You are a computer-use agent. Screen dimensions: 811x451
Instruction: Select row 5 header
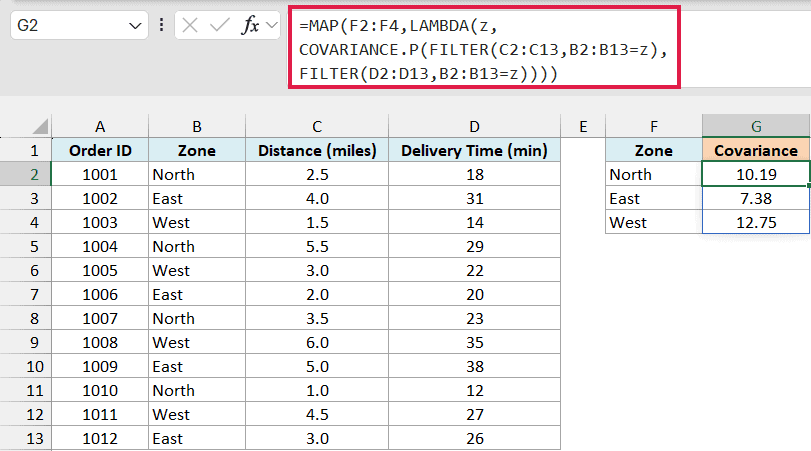[x=25, y=246]
